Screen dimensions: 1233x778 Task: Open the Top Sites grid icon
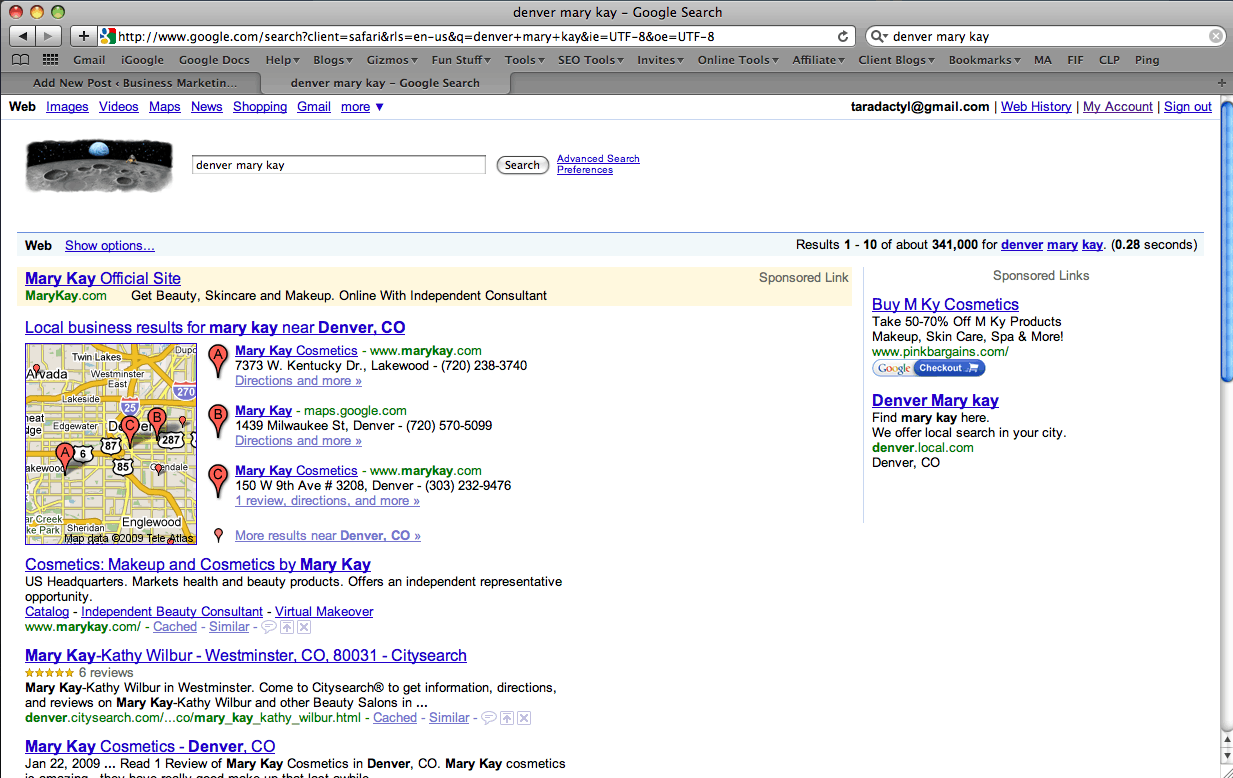pos(50,60)
